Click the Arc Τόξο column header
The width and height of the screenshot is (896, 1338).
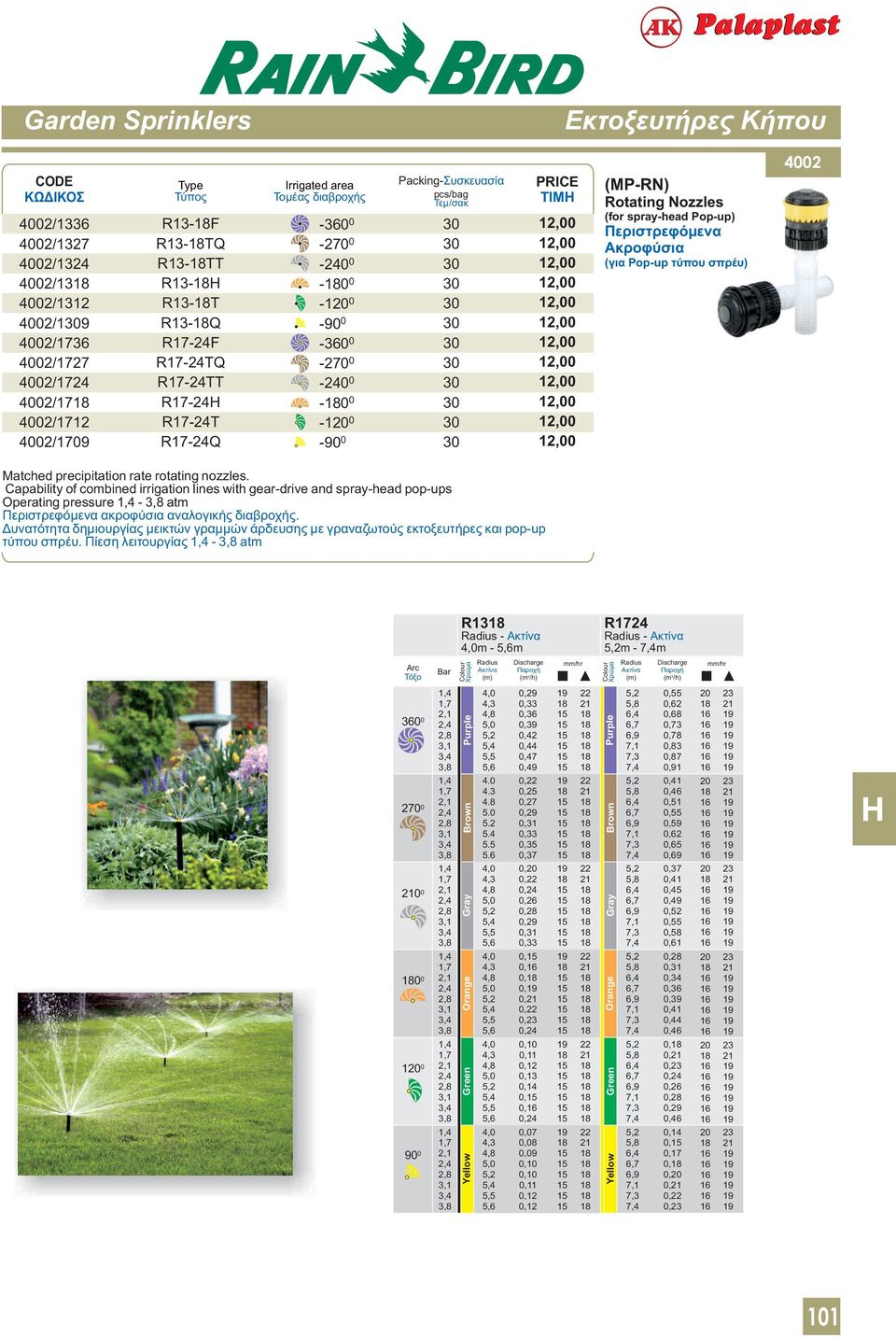(413, 672)
